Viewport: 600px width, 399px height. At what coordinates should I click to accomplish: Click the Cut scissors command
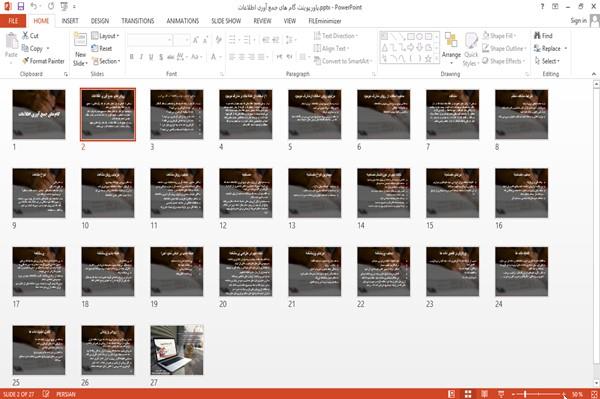30,36
